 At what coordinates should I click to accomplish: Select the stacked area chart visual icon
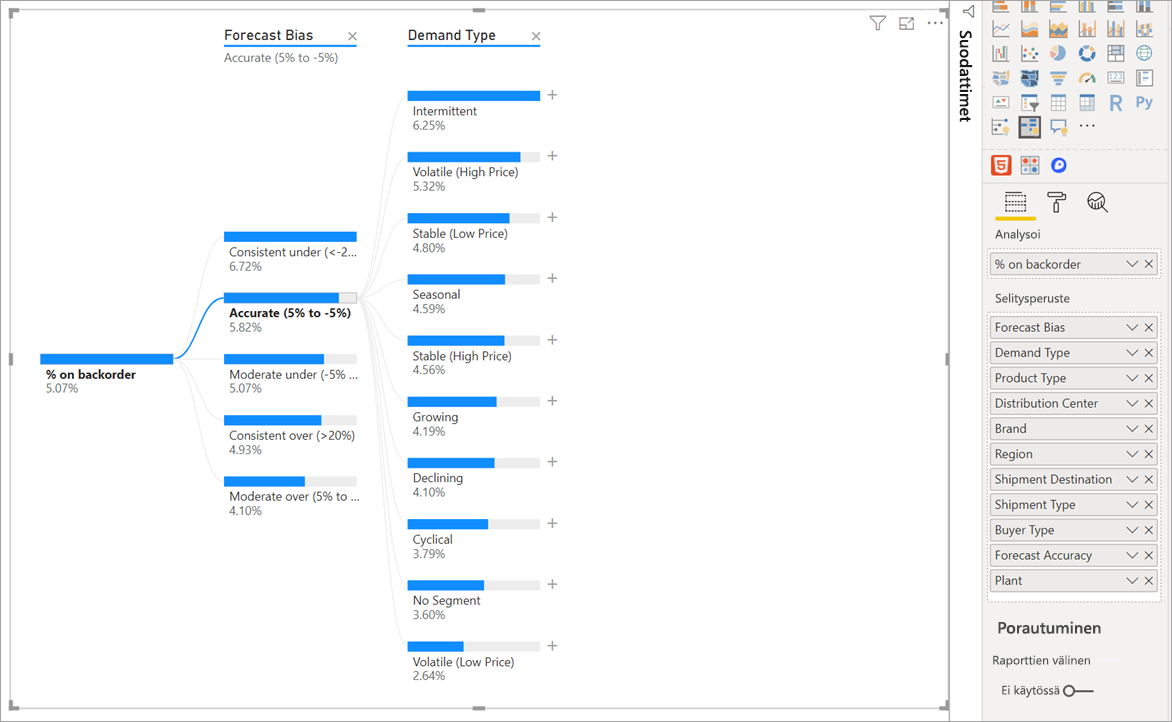click(1058, 29)
